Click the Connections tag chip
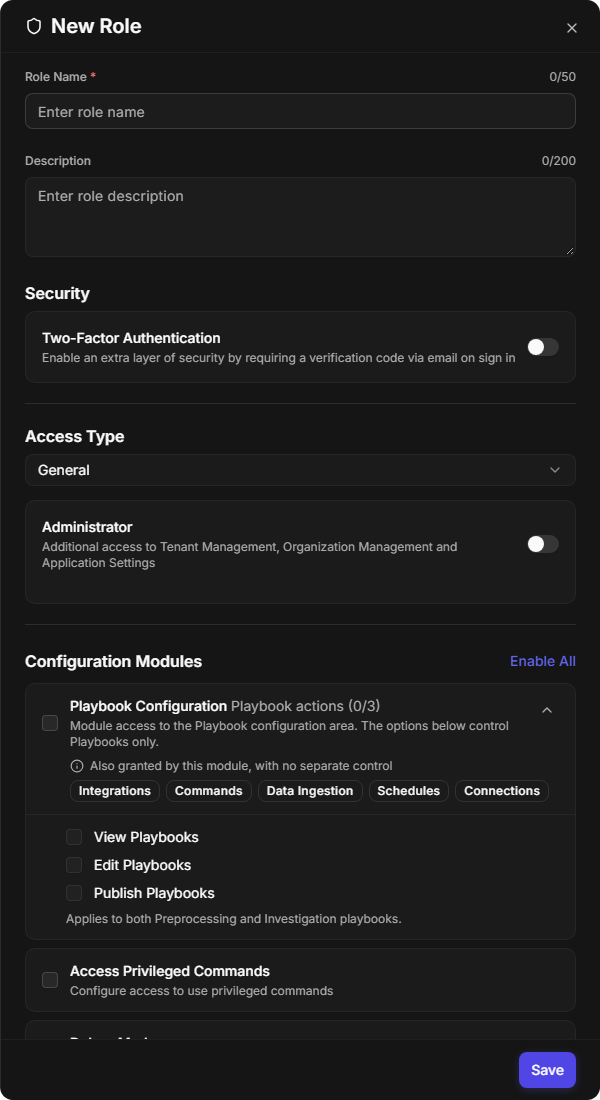The image size is (600, 1100). (x=502, y=791)
